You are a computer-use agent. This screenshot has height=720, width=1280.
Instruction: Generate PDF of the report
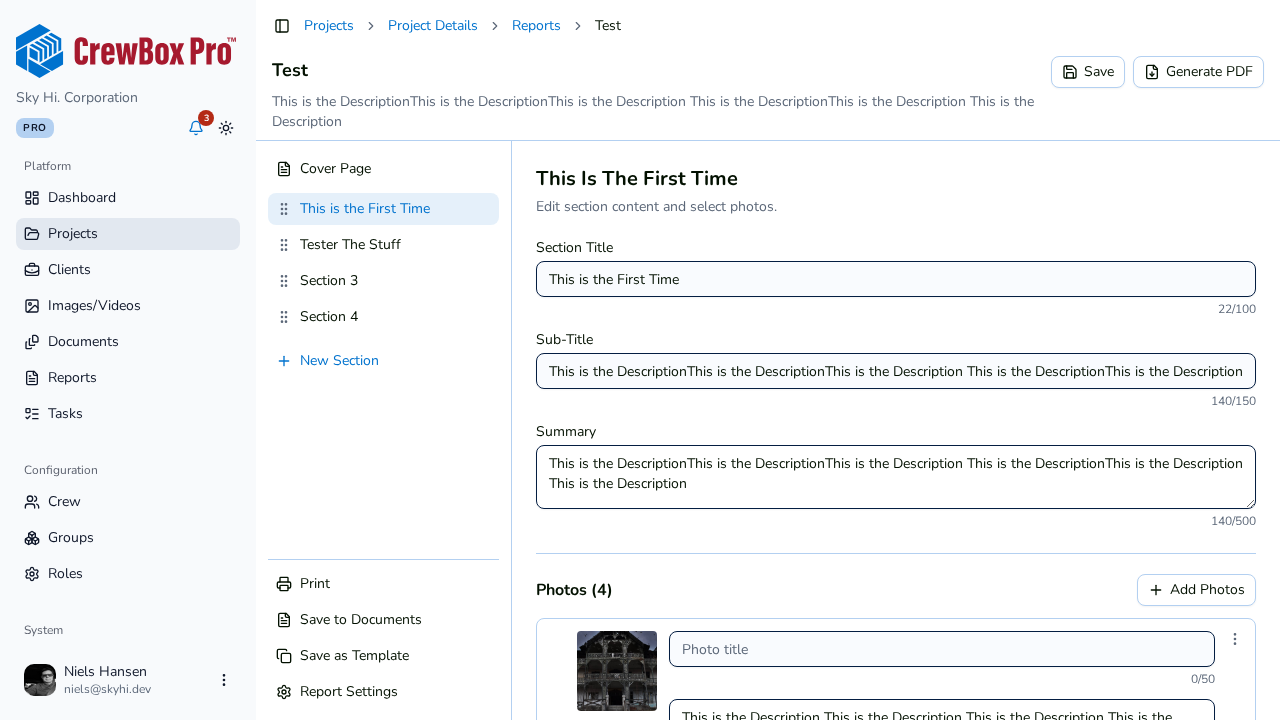point(1198,72)
